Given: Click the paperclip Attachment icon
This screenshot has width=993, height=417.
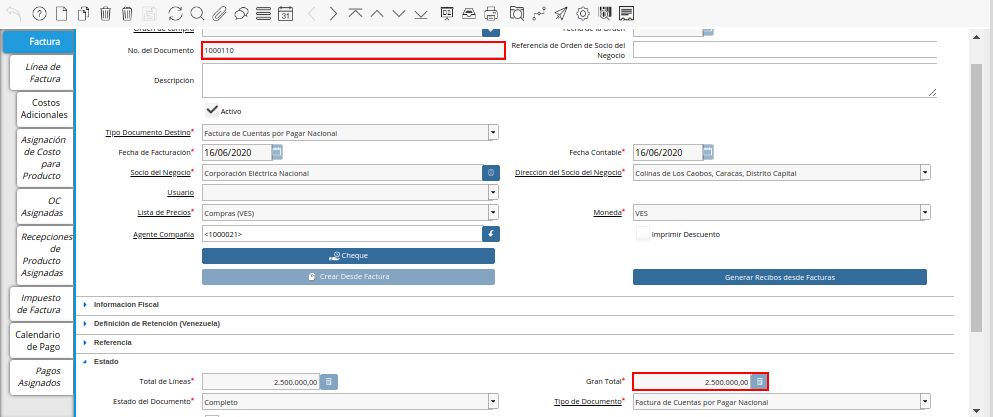Looking at the screenshot, I should [219, 13].
